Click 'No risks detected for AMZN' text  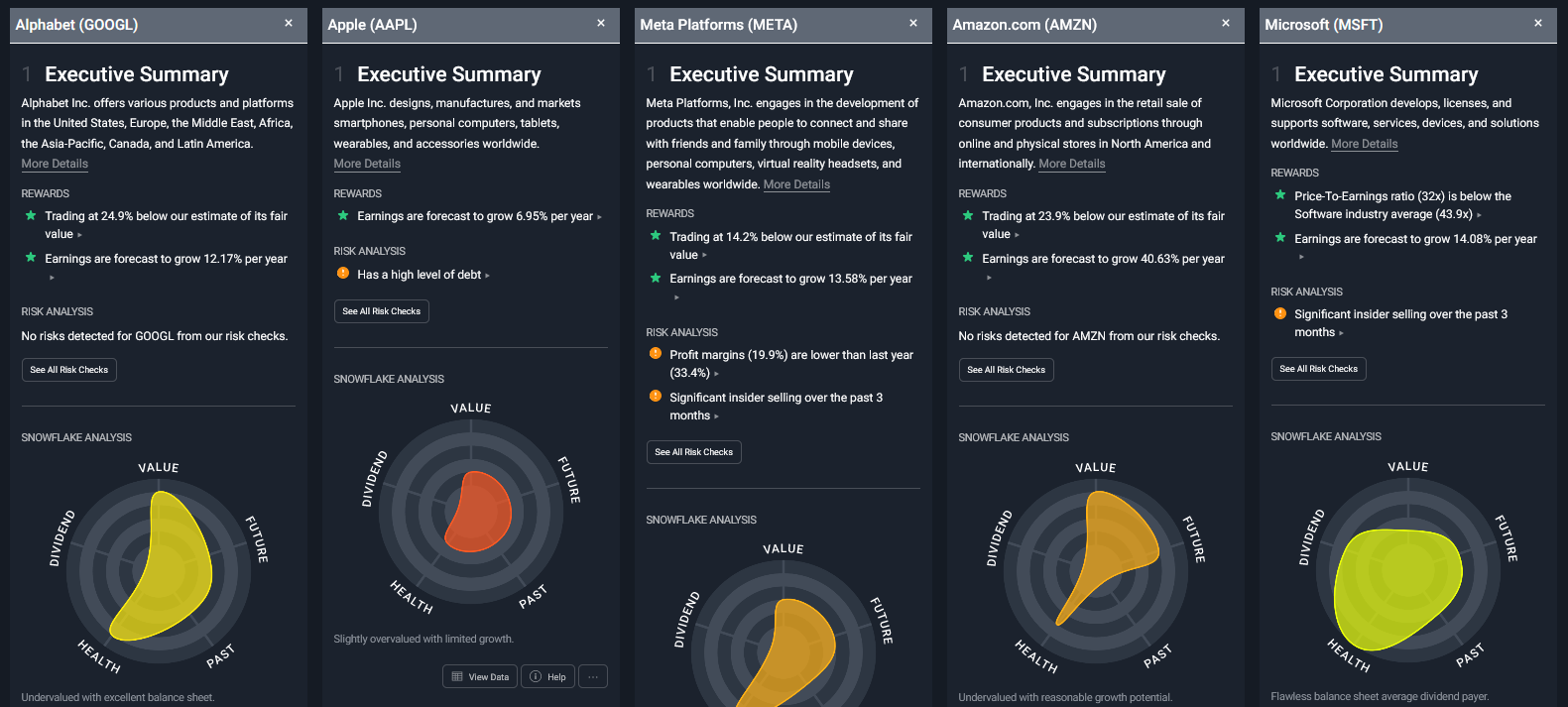click(1089, 336)
